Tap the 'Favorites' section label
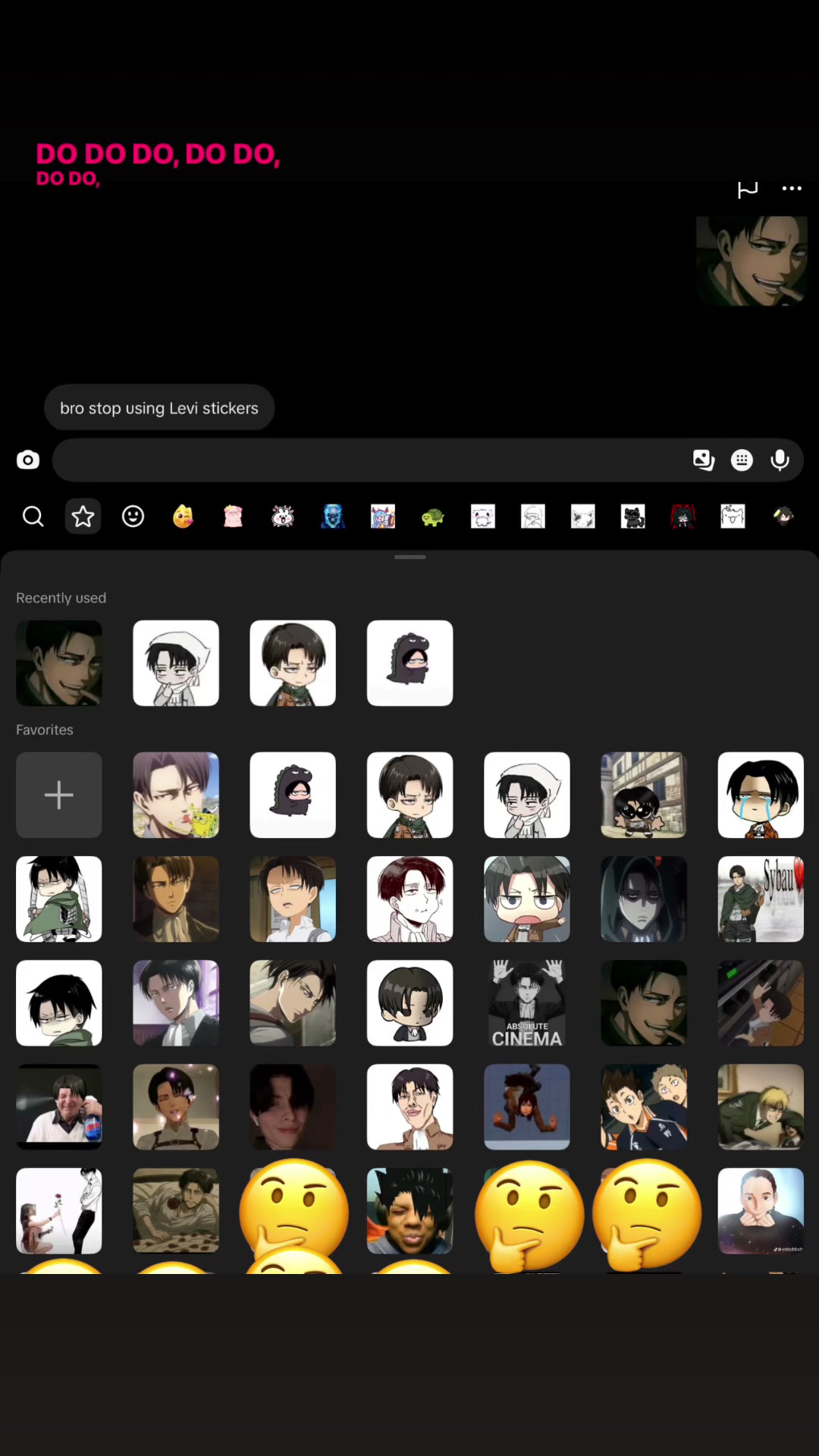 [45, 730]
